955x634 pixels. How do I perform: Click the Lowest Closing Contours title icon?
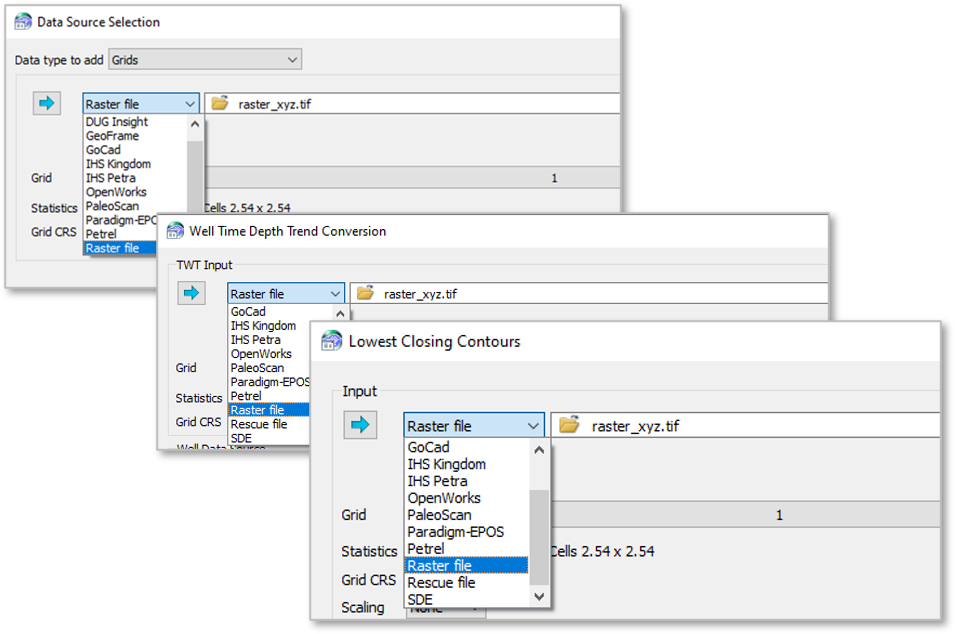(x=332, y=341)
